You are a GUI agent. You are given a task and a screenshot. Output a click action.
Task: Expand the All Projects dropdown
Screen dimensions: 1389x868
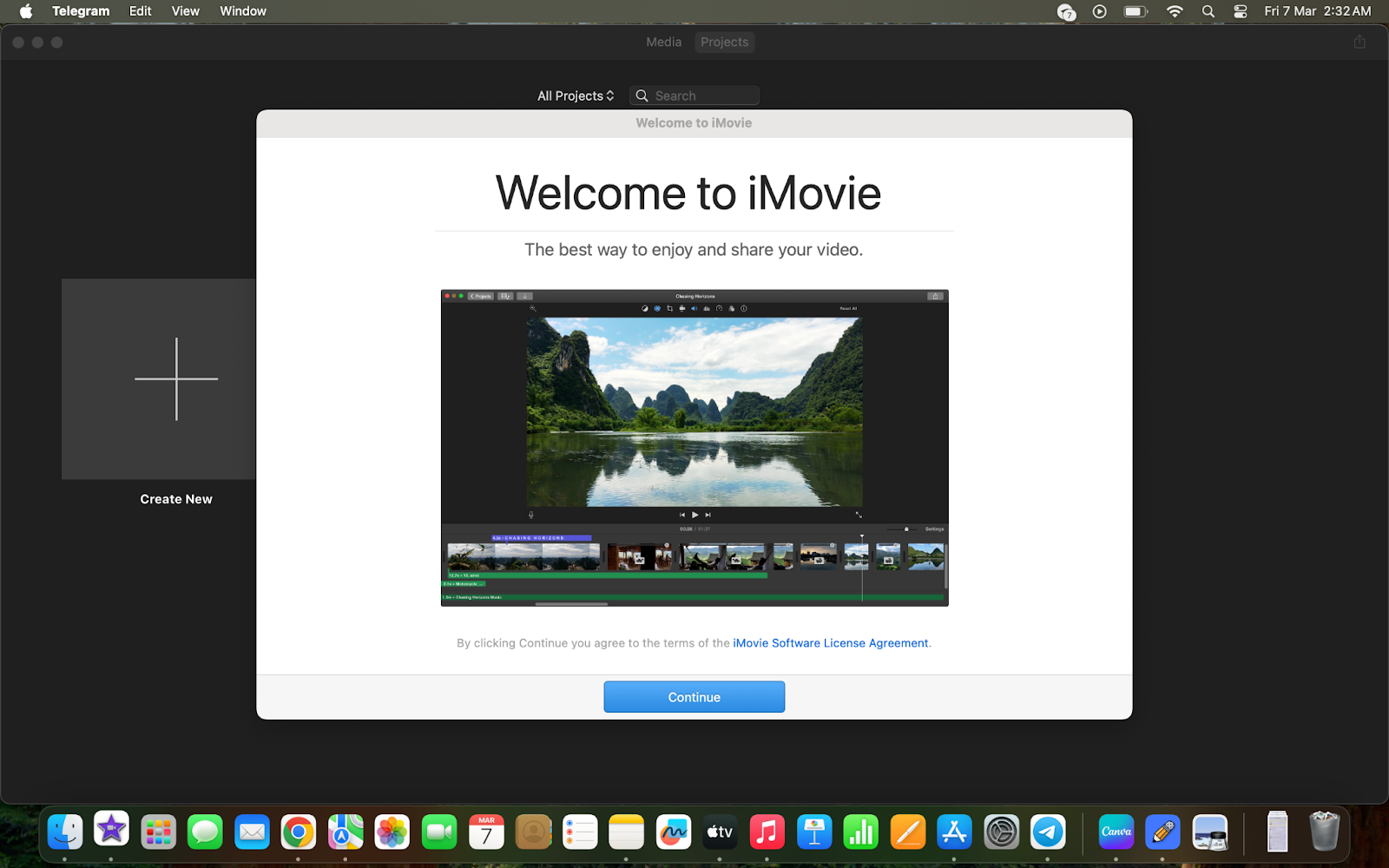575,95
